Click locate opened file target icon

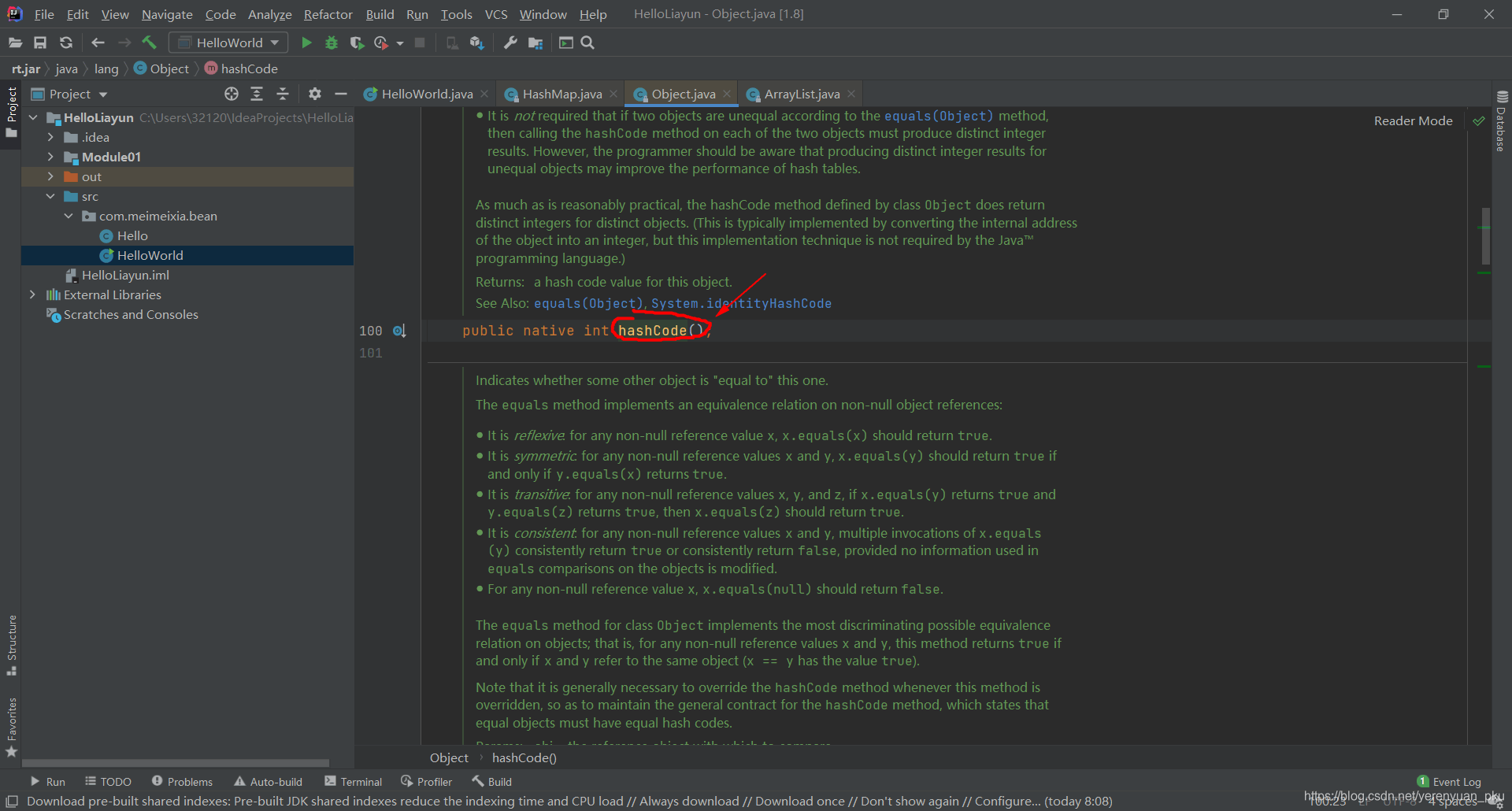point(231,94)
